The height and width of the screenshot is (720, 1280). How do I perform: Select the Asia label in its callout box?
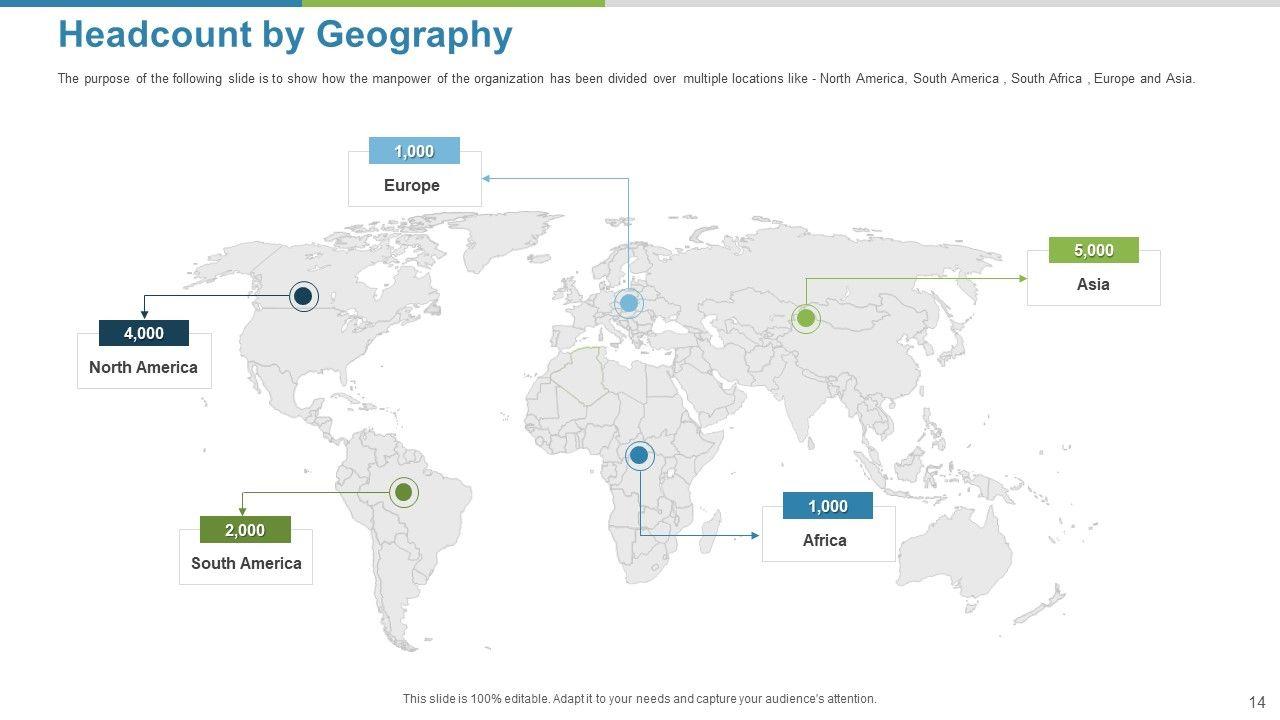(1093, 285)
